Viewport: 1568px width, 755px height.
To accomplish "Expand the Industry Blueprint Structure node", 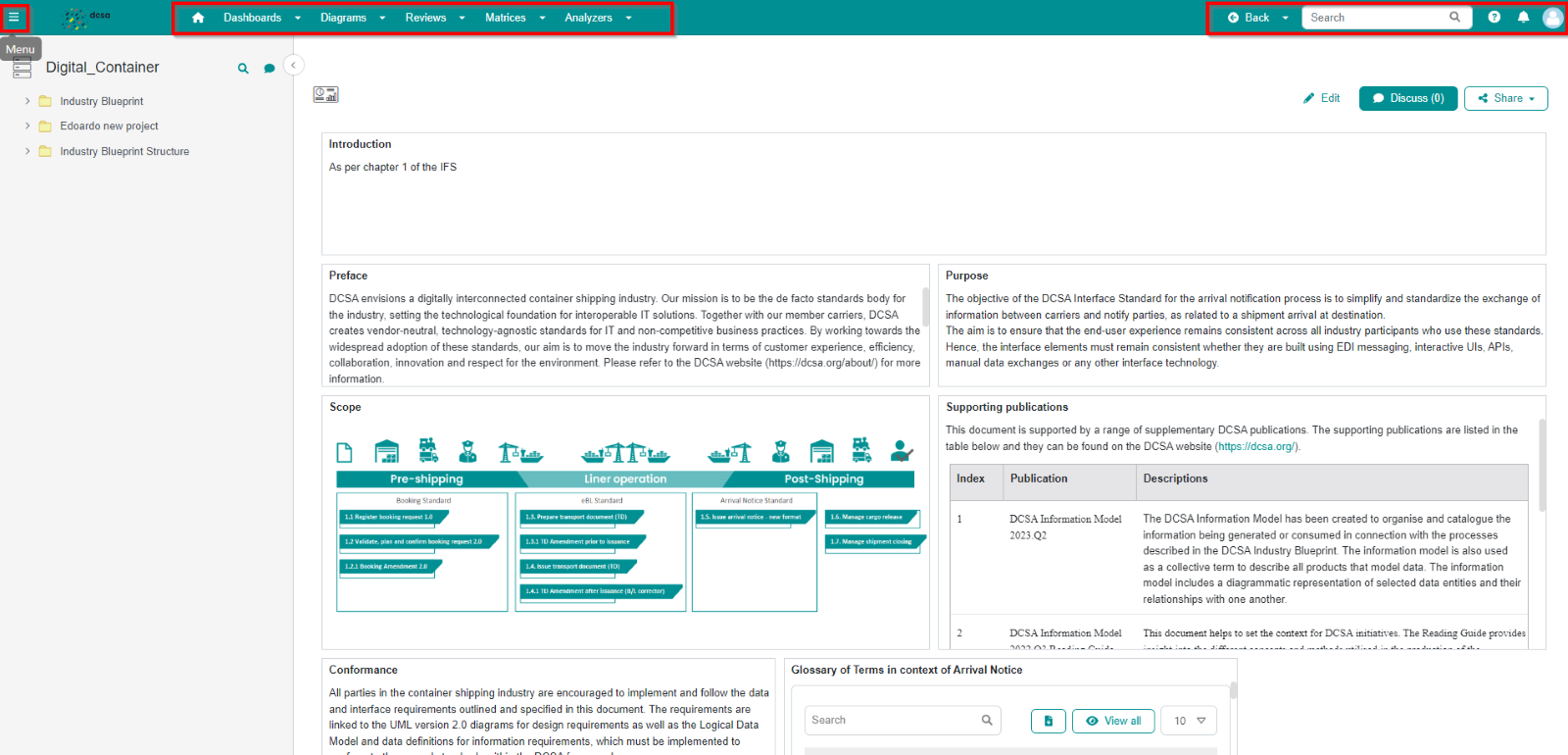I will coord(27,152).
